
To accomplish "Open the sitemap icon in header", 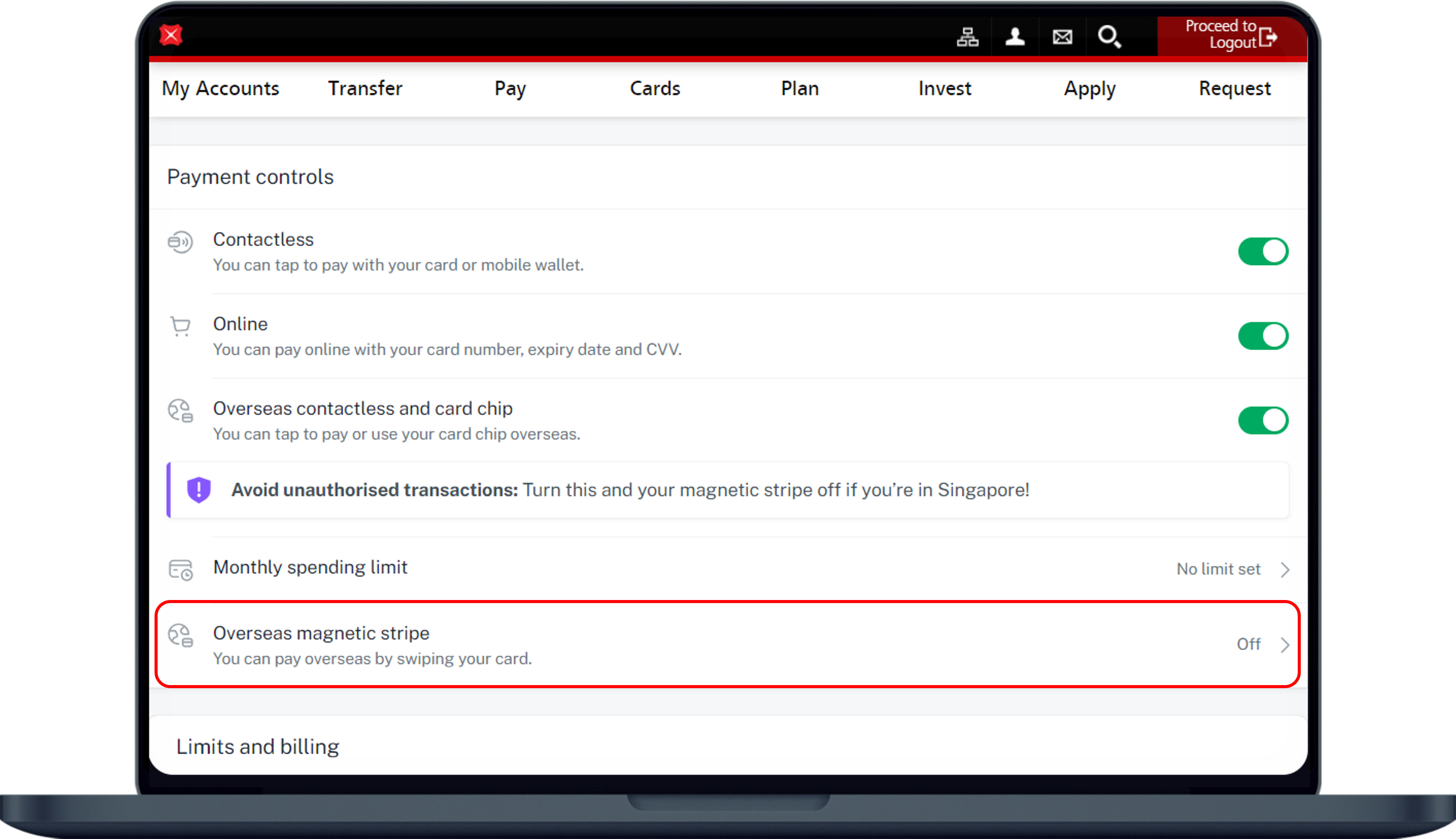I will point(967,37).
